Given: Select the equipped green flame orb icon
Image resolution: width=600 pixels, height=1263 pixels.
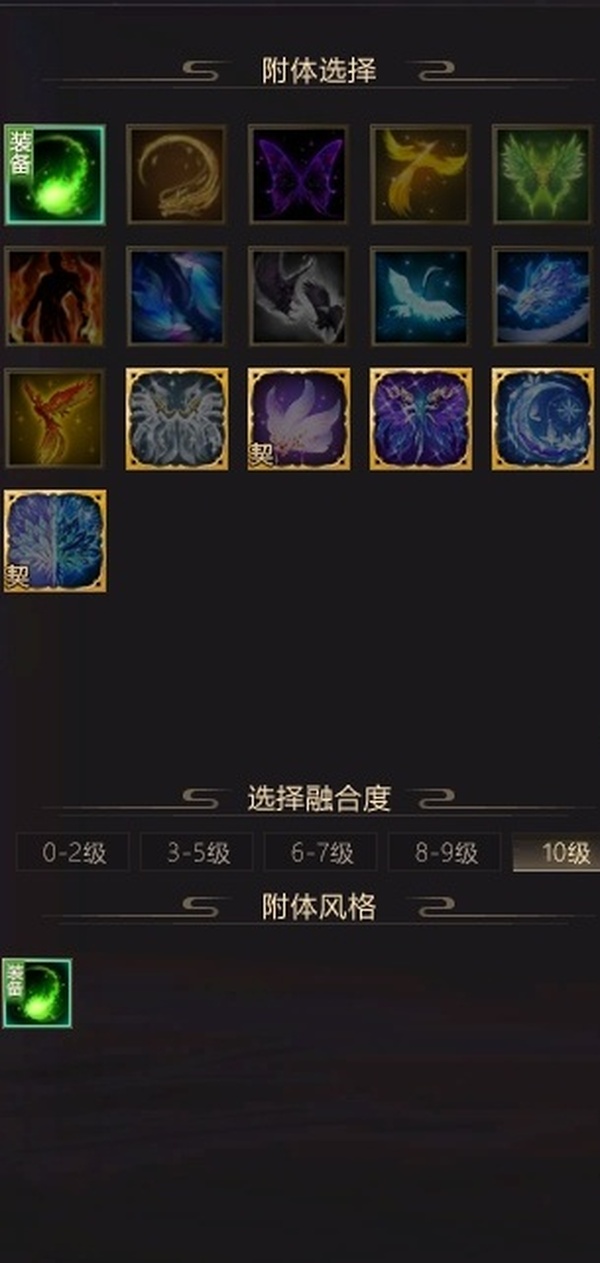Looking at the screenshot, I should point(54,174).
